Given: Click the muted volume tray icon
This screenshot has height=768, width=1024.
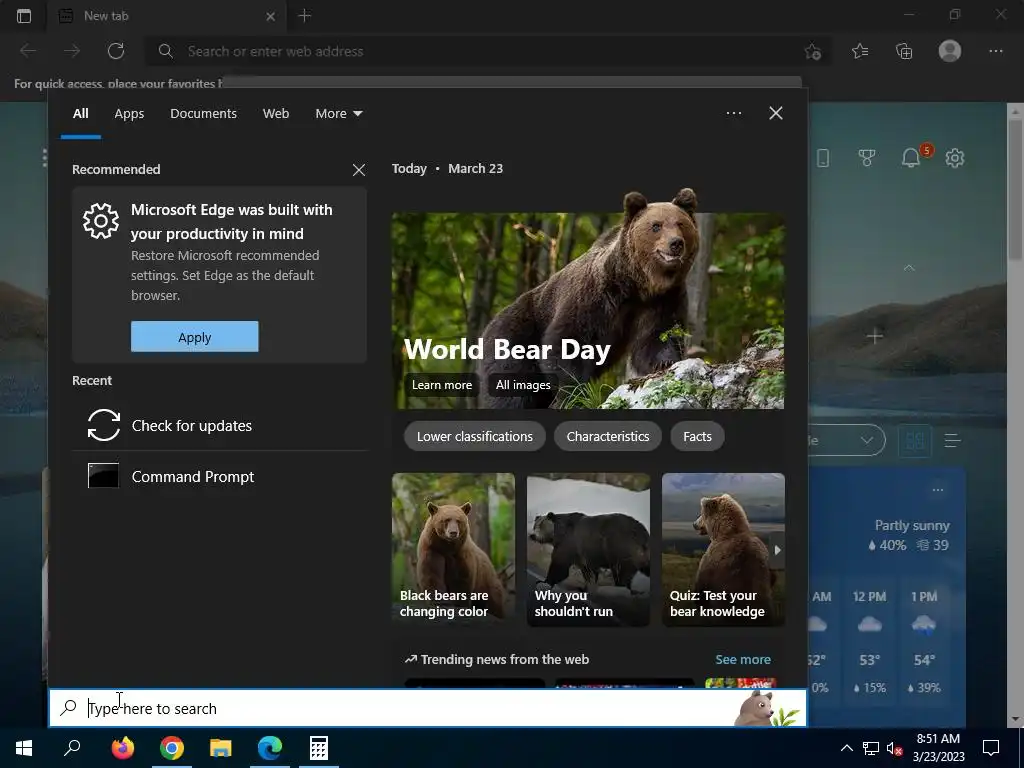Looking at the screenshot, I should (894, 748).
